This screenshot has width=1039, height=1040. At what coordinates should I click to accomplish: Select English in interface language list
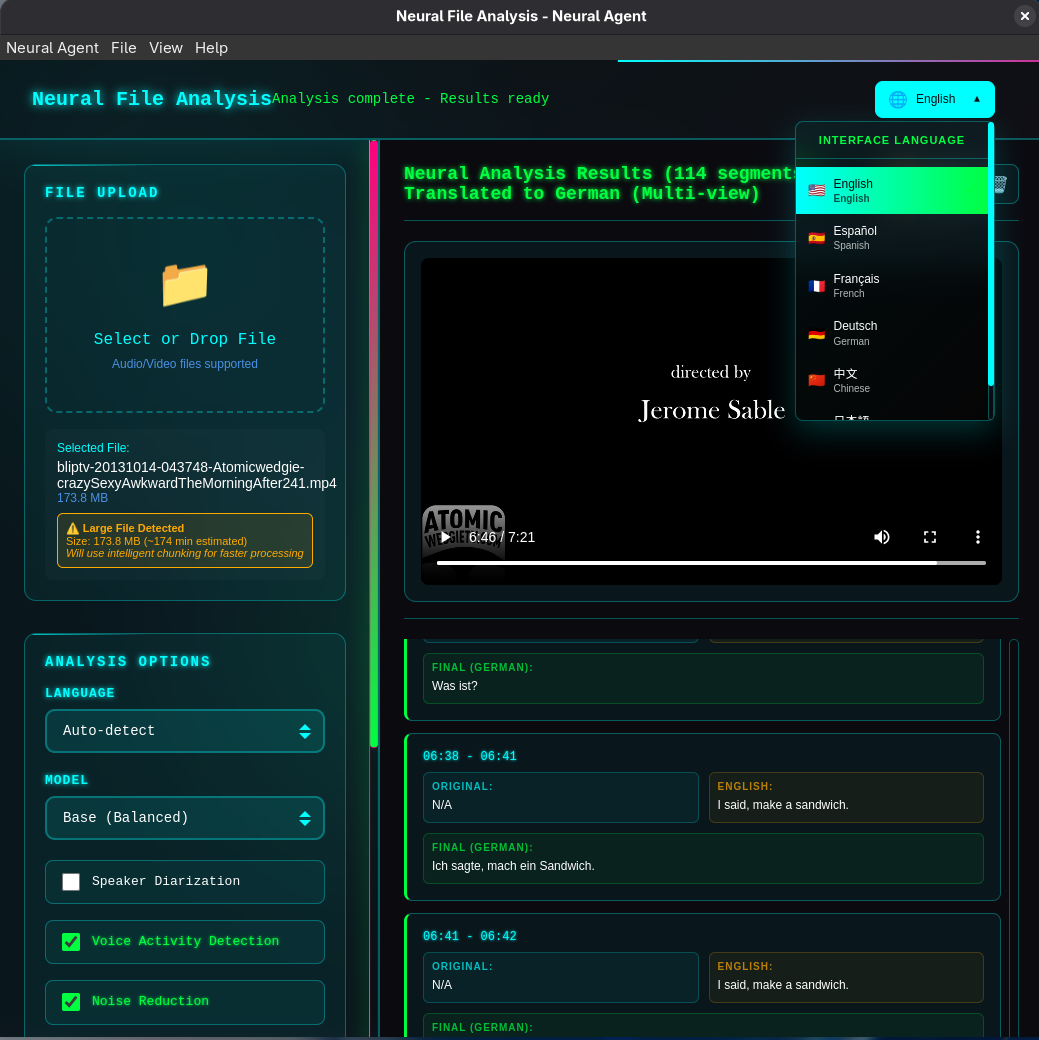(892, 190)
